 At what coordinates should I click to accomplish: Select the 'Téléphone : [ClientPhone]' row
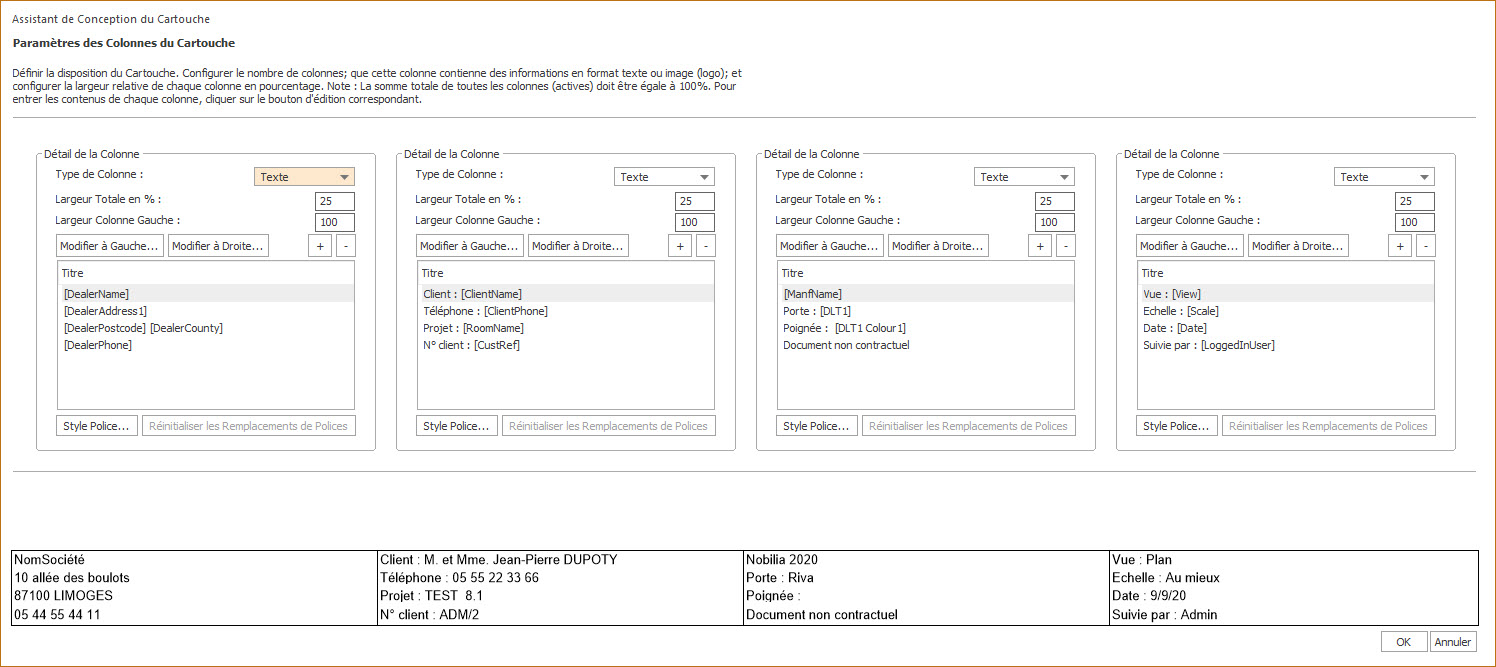click(x=566, y=311)
